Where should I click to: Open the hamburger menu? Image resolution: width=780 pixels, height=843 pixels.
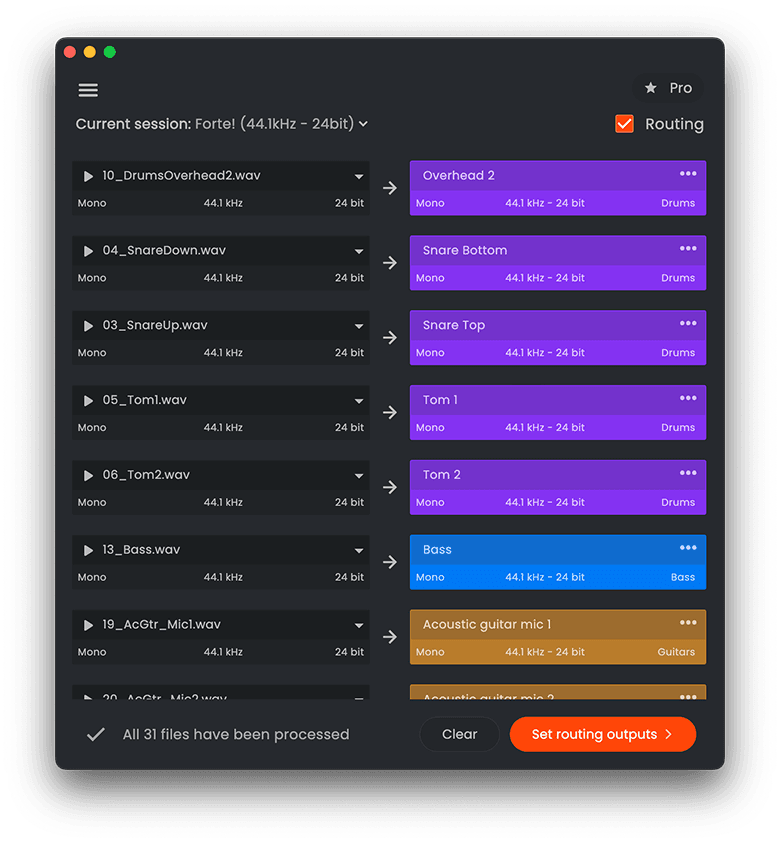point(88,90)
